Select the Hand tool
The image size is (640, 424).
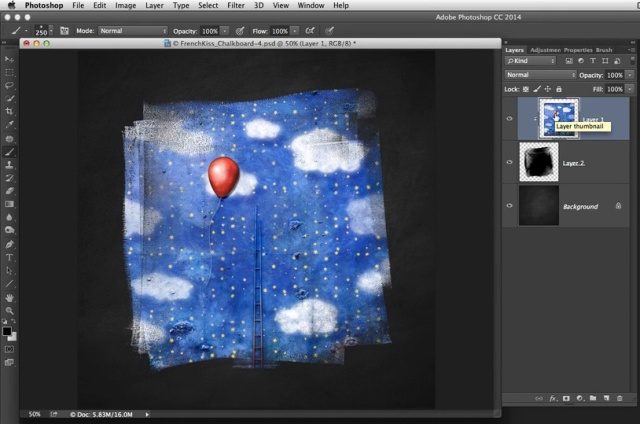(10, 297)
